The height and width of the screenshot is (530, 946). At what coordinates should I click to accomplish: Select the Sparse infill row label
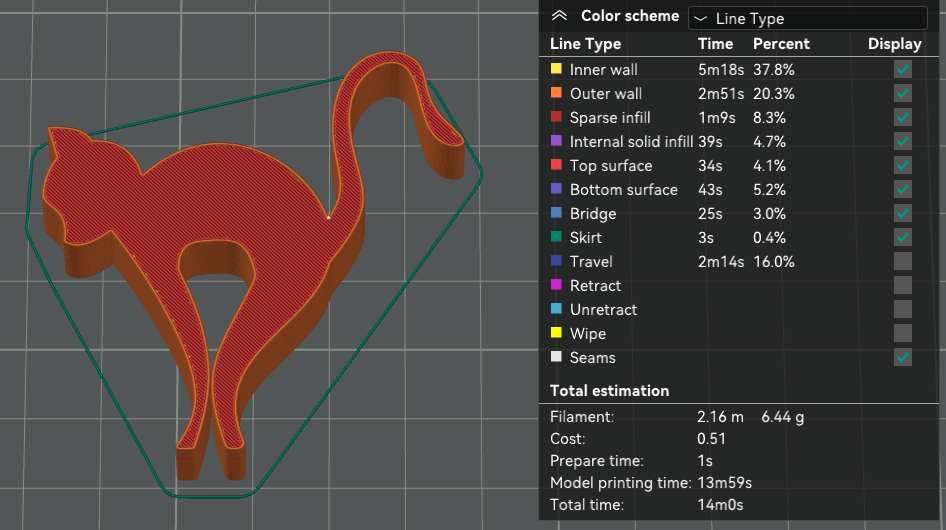tap(610, 118)
